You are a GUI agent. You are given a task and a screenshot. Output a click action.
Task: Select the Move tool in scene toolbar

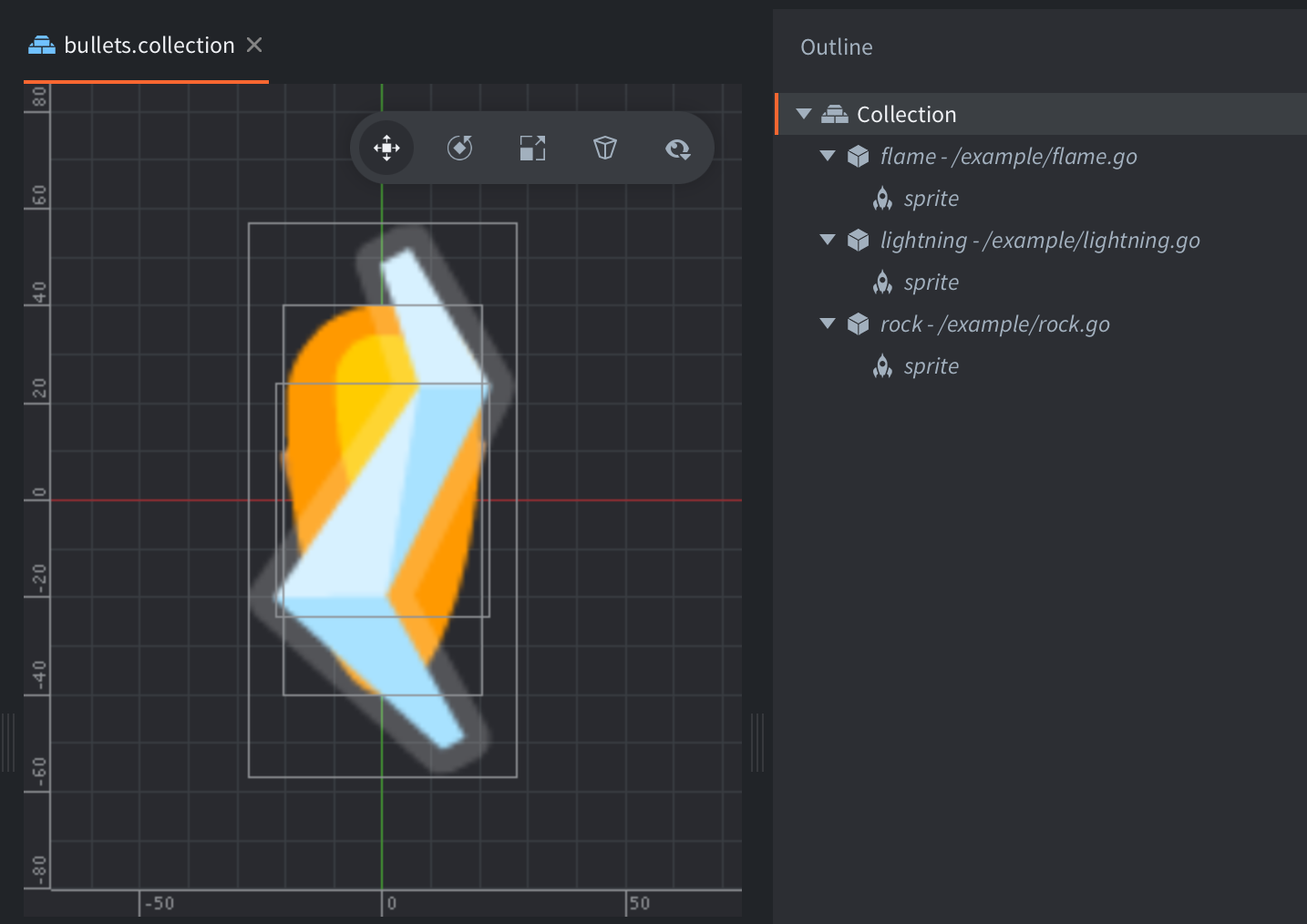click(386, 148)
